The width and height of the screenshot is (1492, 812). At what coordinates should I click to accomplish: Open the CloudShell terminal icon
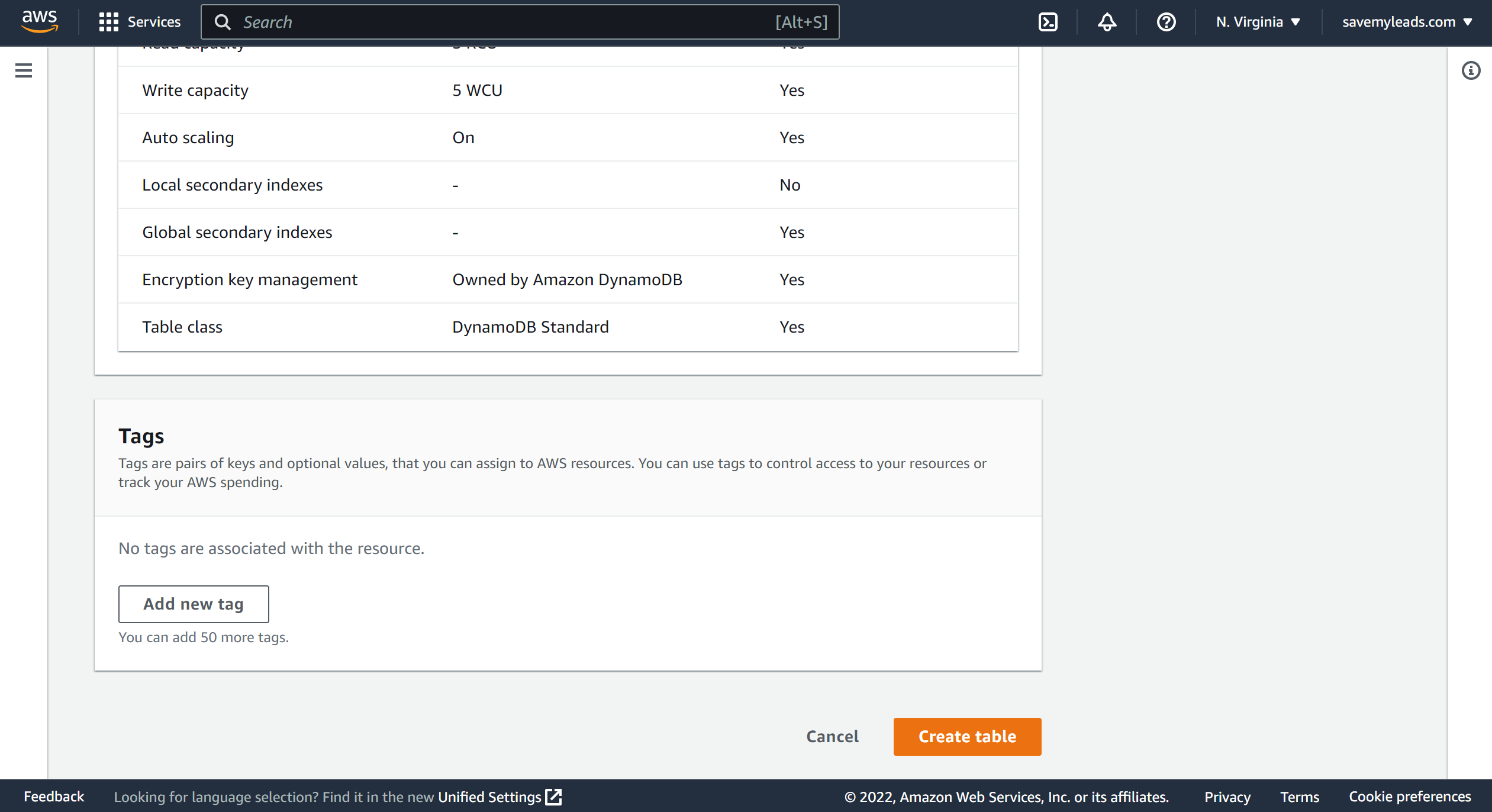pos(1048,22)
